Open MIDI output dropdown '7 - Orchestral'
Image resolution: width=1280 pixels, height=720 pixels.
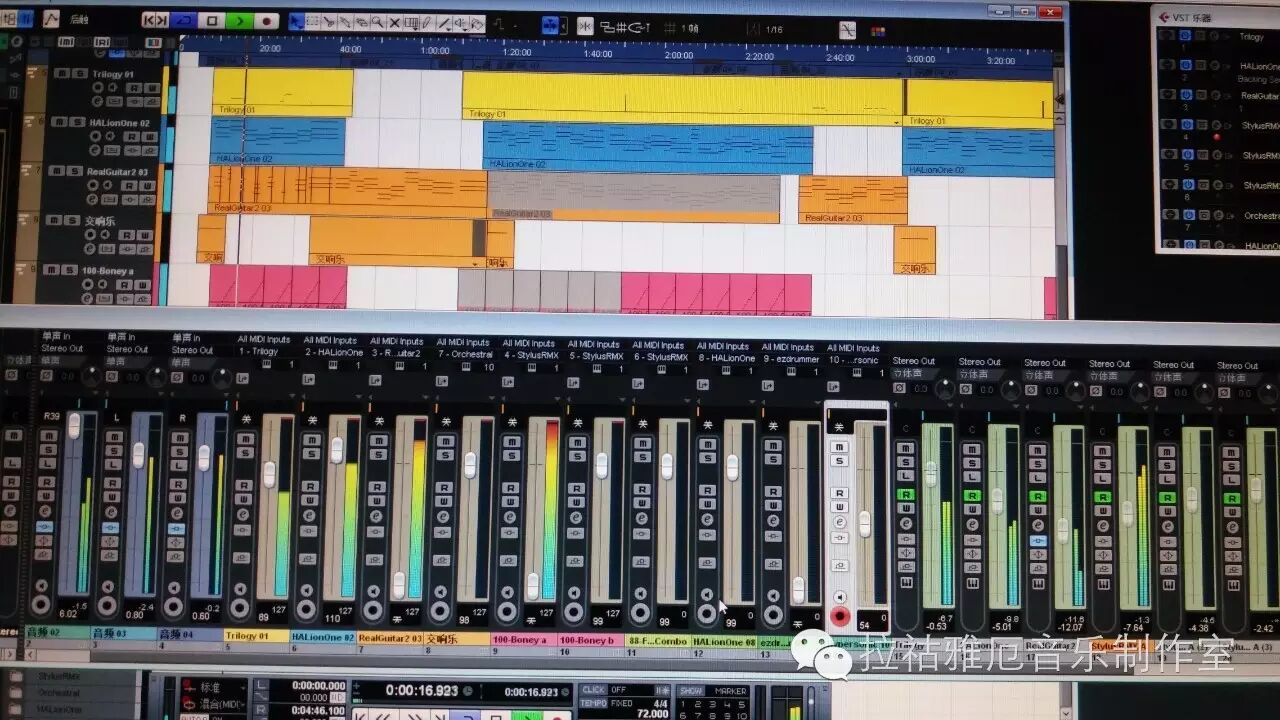[466, 355]
